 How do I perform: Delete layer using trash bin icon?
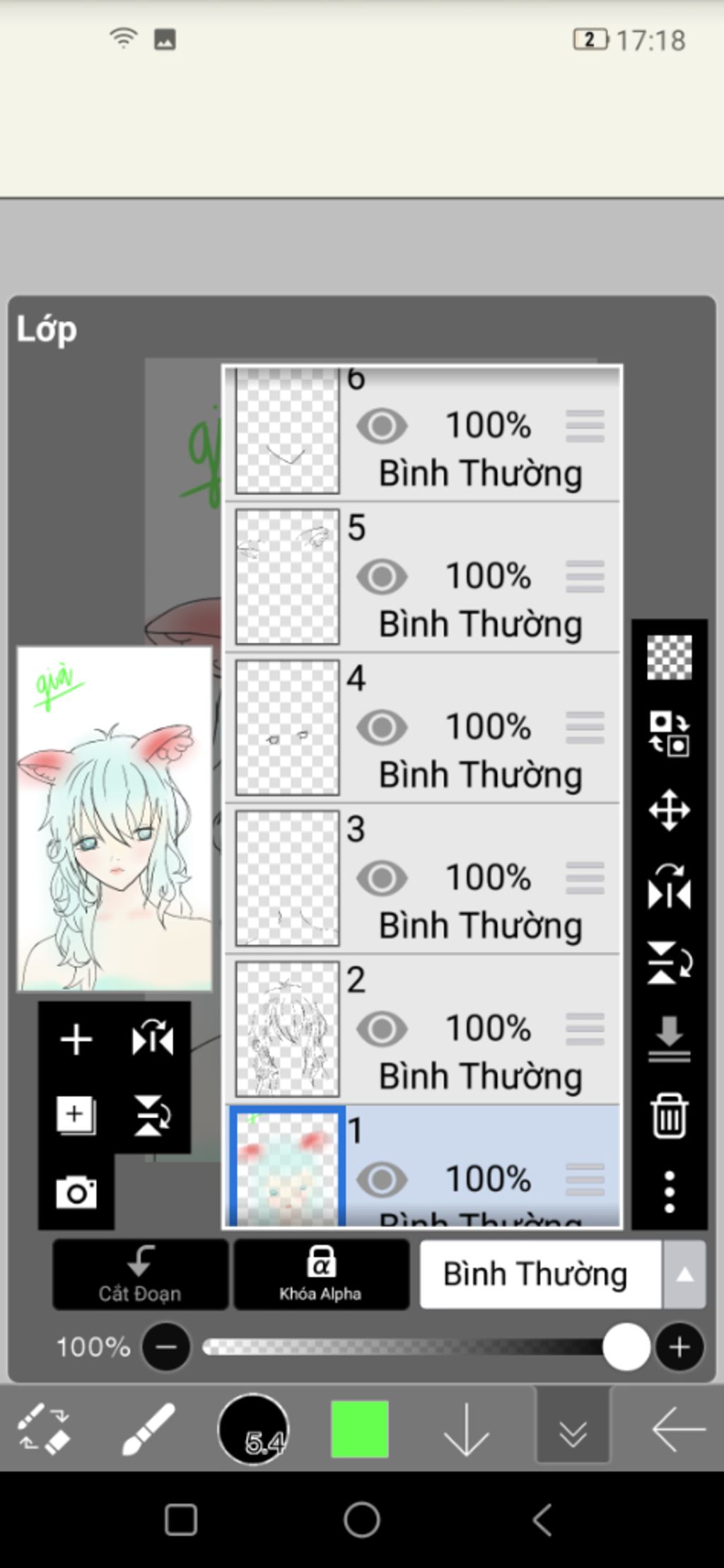click(669, 1115)
